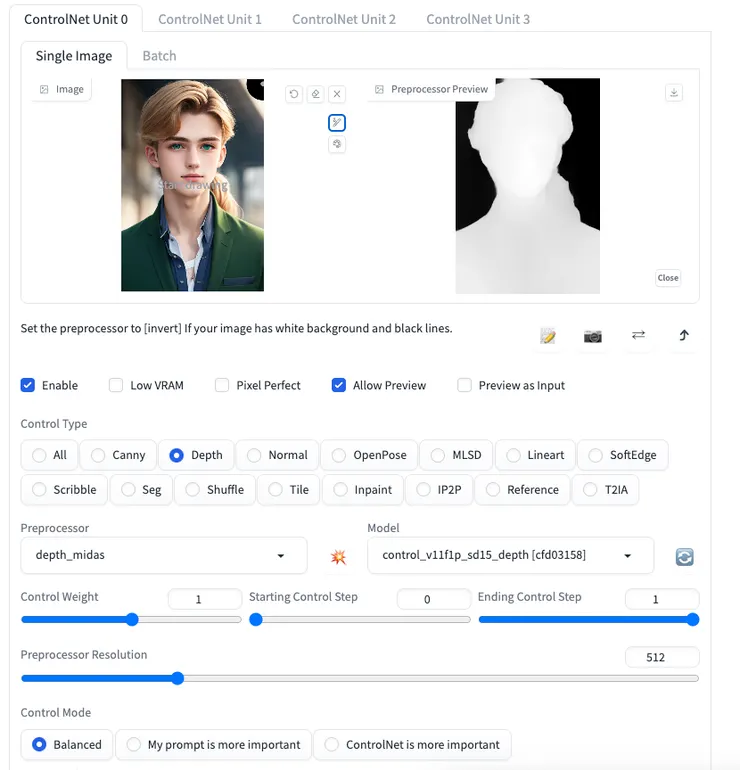The width and height of the screenshot is (740, 770).
Task: Select Balanced control mode
Action: [x=67, y=745]
